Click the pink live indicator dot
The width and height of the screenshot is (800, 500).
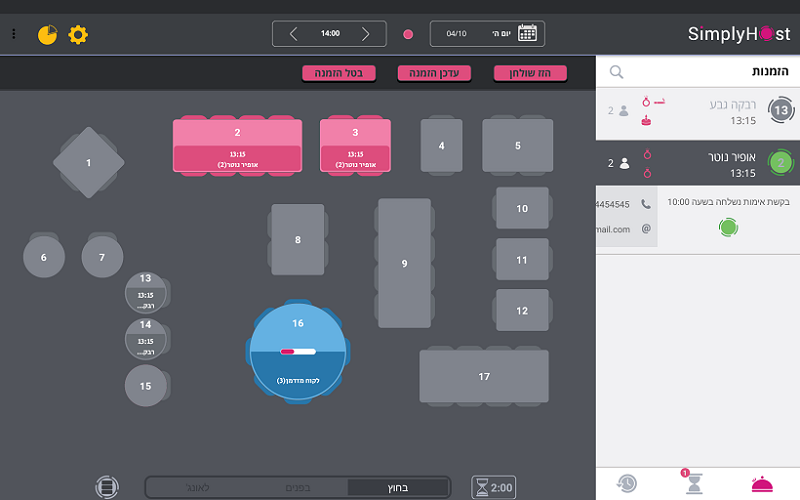click(x=408, y=34)
